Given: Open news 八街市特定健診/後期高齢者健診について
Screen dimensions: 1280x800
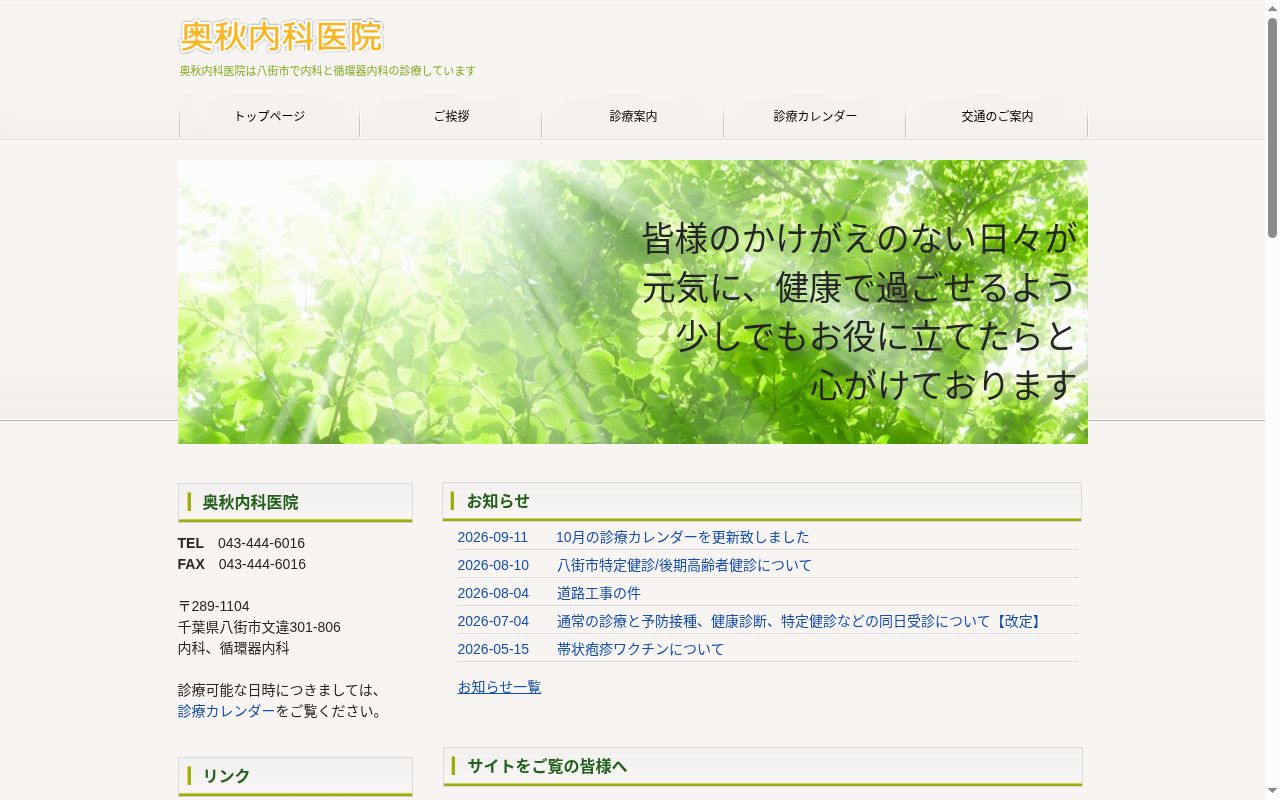Looking at the screenshot, I should pos(685,565).
